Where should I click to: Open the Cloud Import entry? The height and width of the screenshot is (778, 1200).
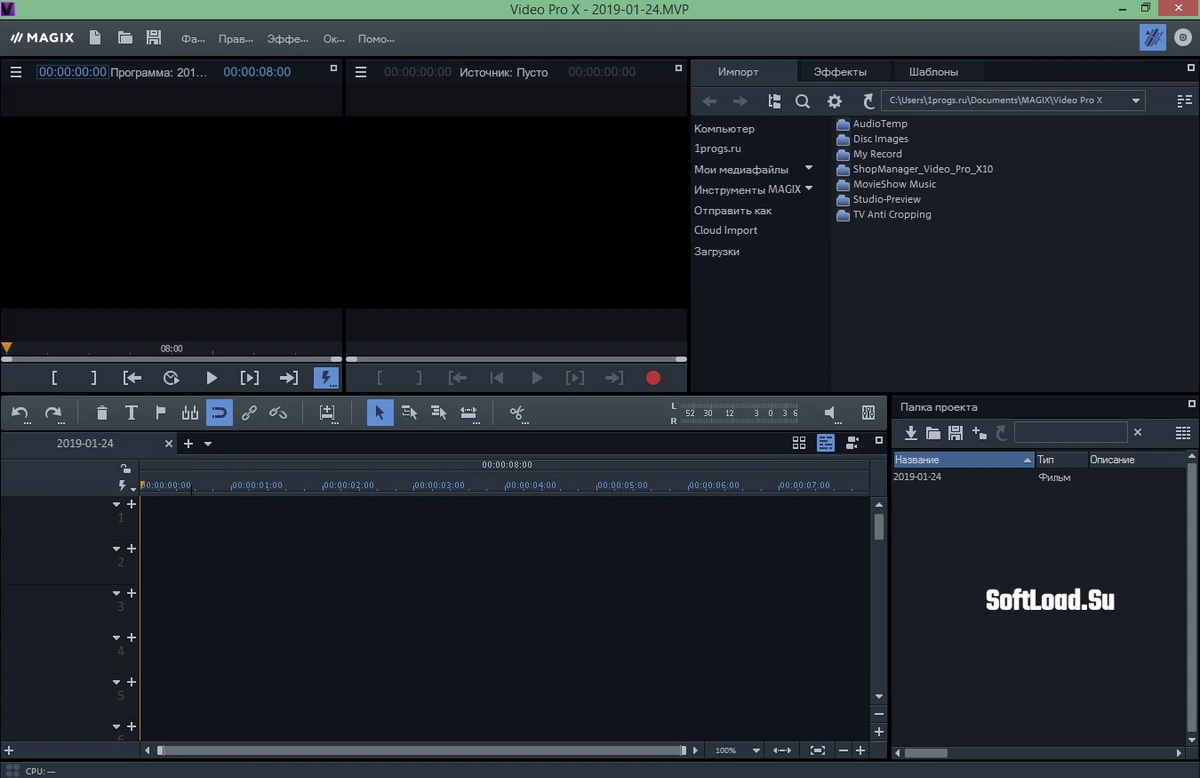(x=726, y=230)
